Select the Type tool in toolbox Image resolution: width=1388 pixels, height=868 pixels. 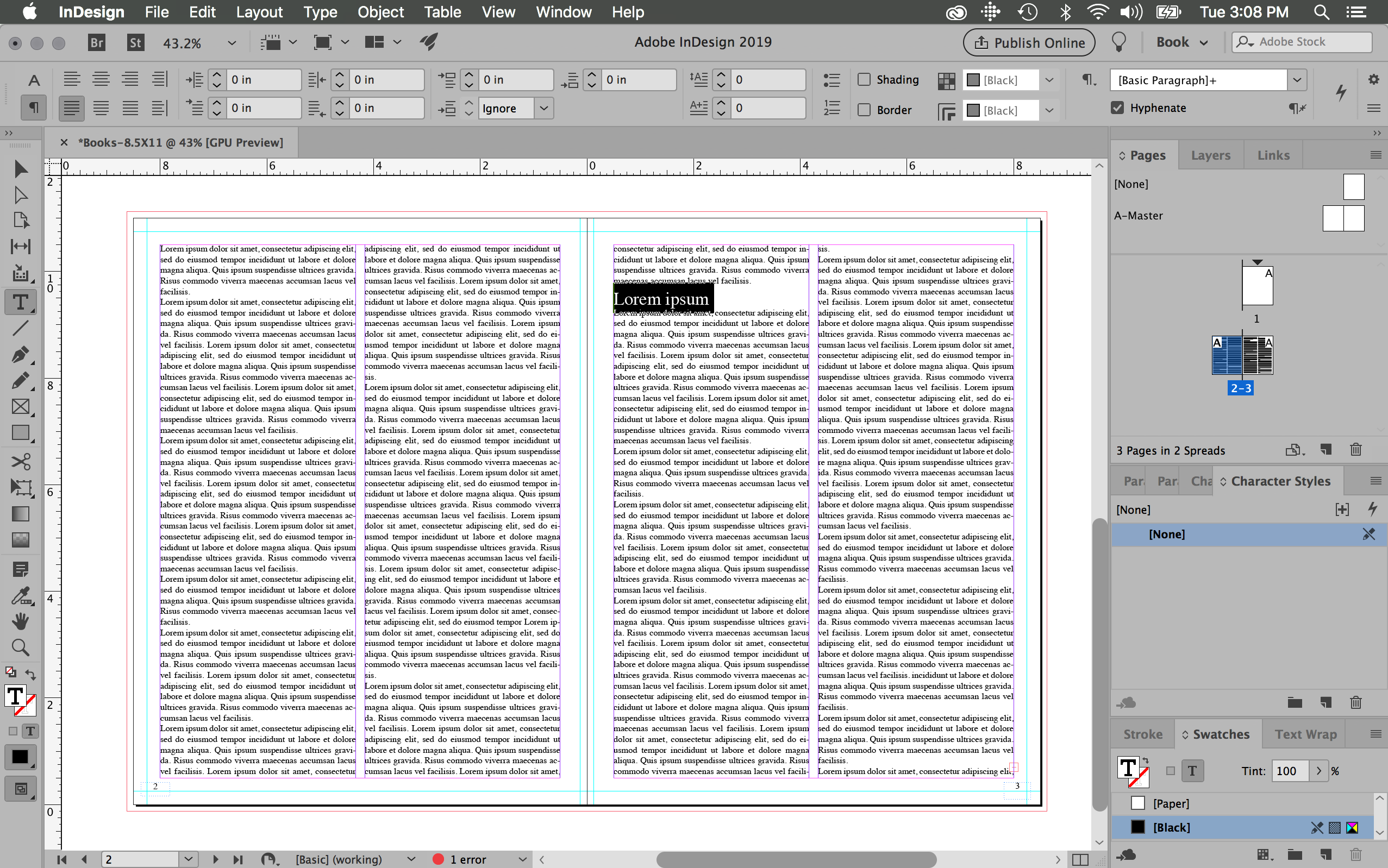tap(20, 302)
